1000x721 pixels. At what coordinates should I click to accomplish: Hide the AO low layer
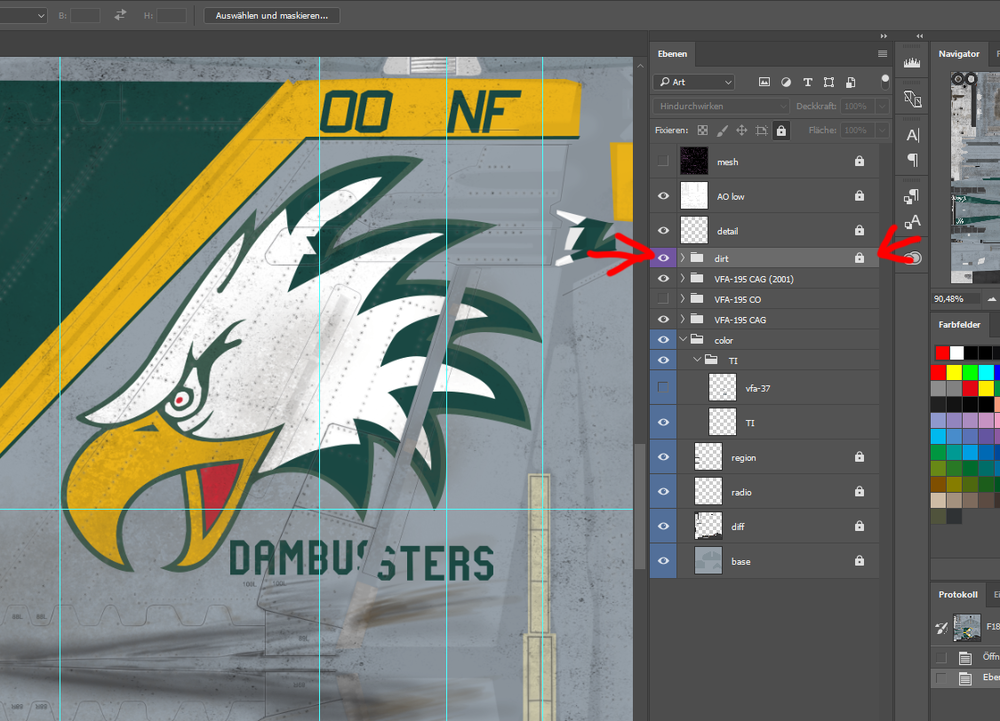pos(663,197)
